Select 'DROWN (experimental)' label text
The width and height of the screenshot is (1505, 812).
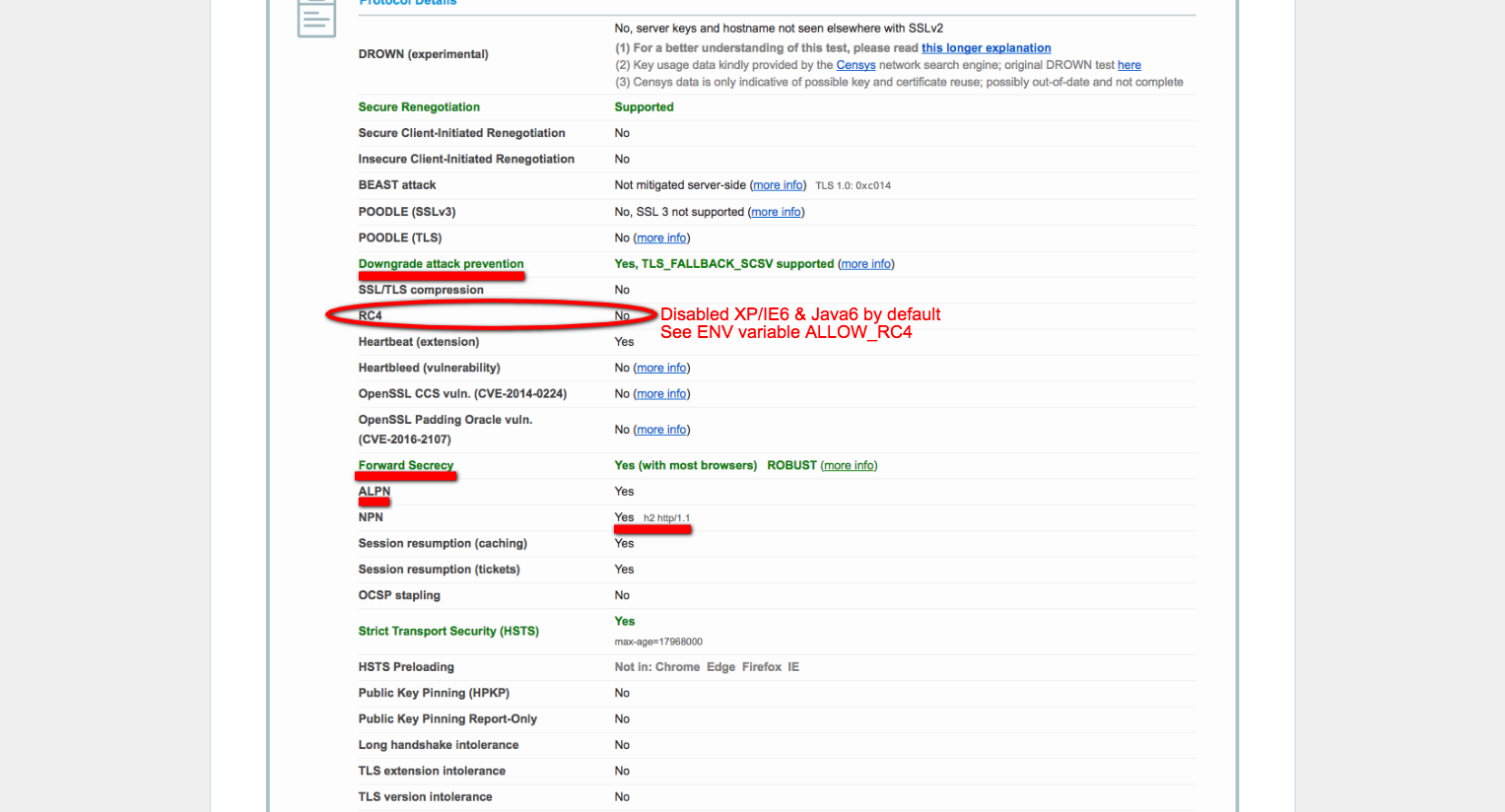tap(423, 54)
